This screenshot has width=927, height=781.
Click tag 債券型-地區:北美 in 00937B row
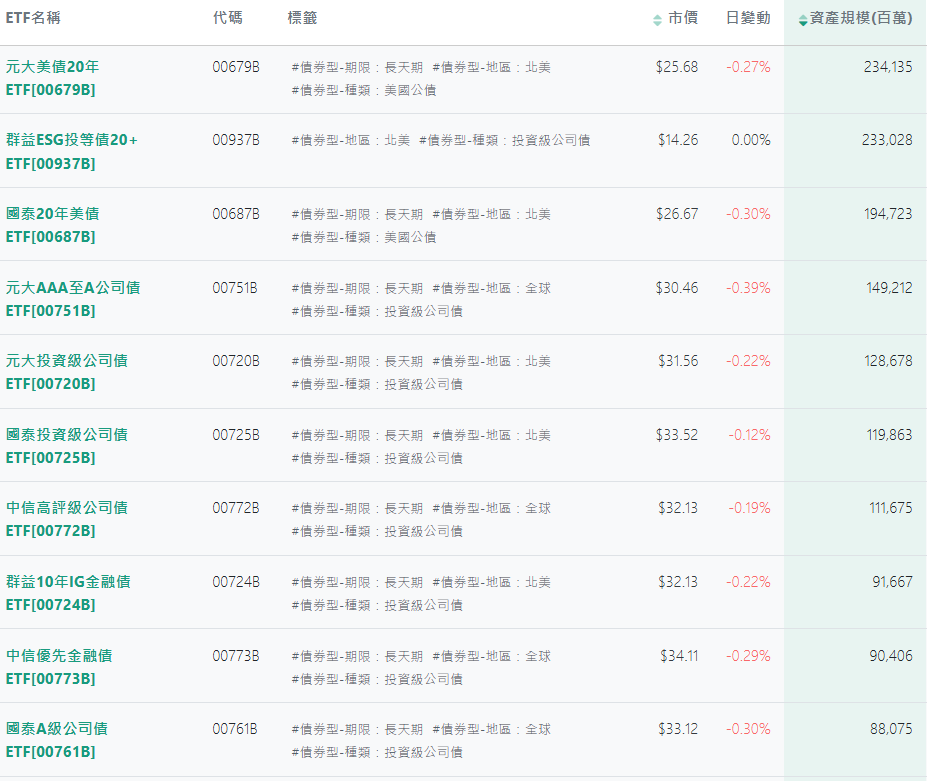pyautogui.click(x=351, y=141)
